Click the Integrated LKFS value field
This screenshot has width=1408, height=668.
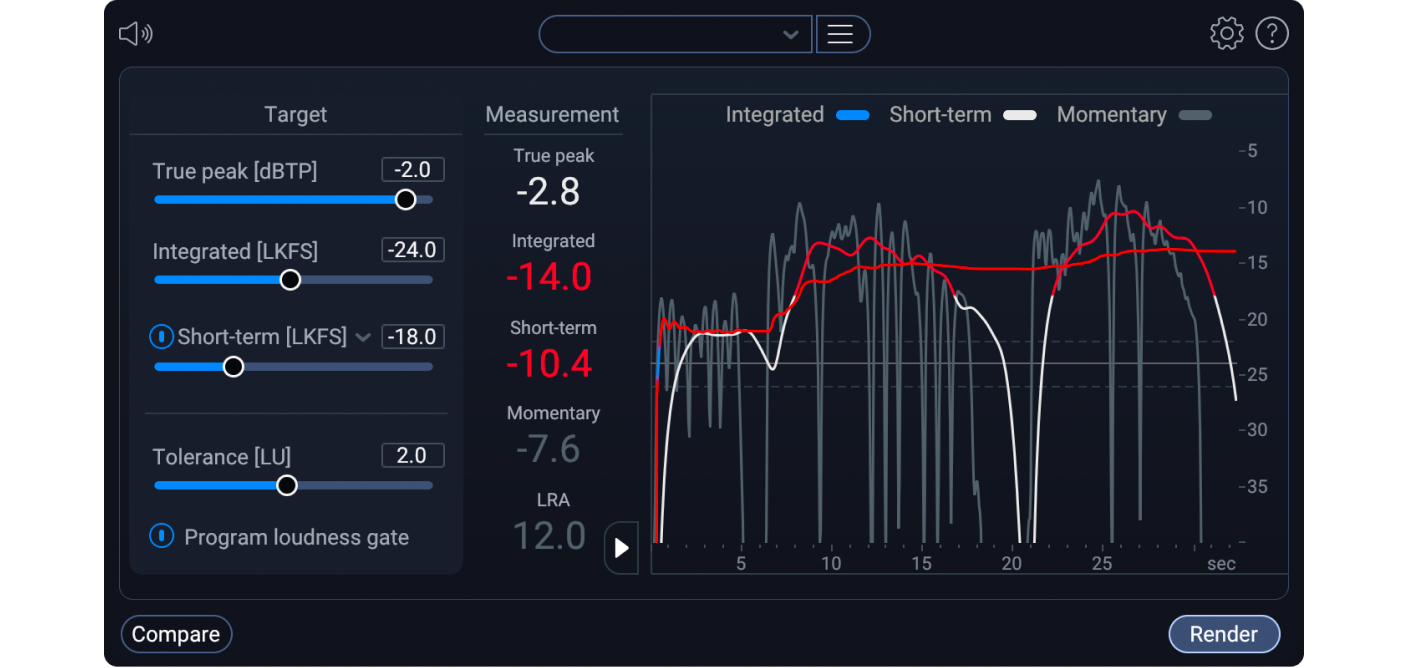(x=412, y=249)
